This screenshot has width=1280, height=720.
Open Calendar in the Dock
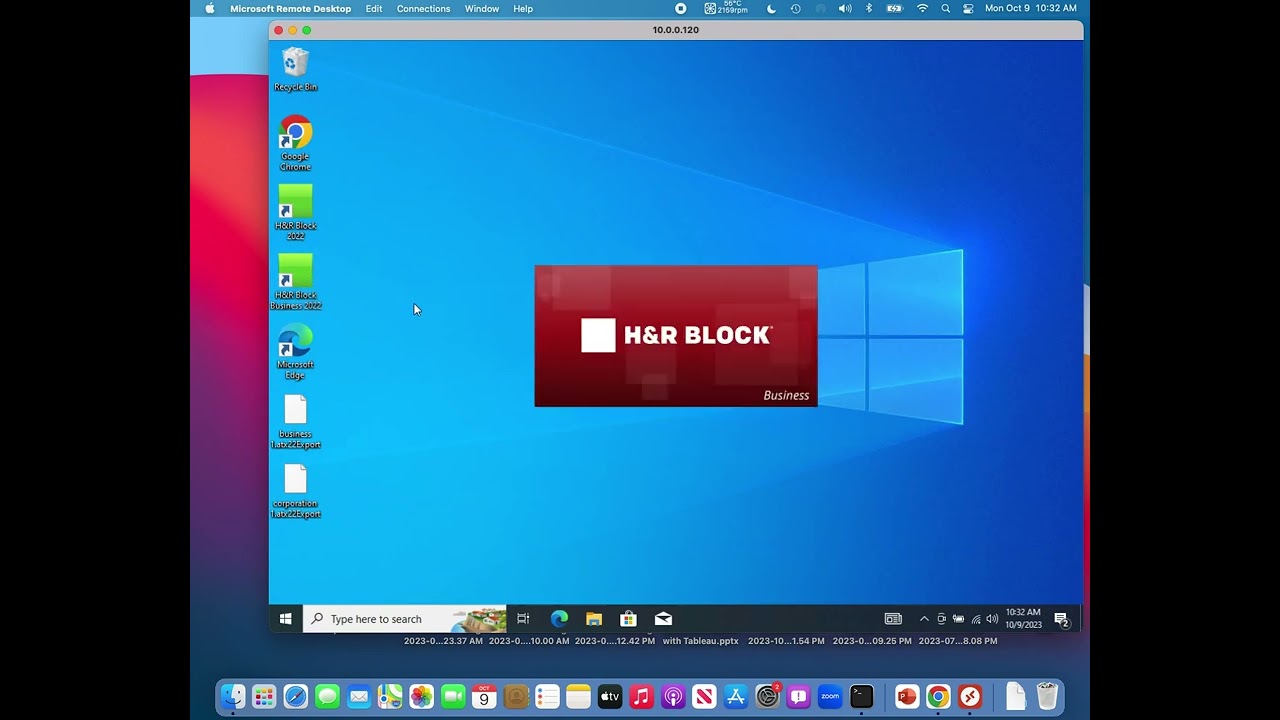point(484,696)
